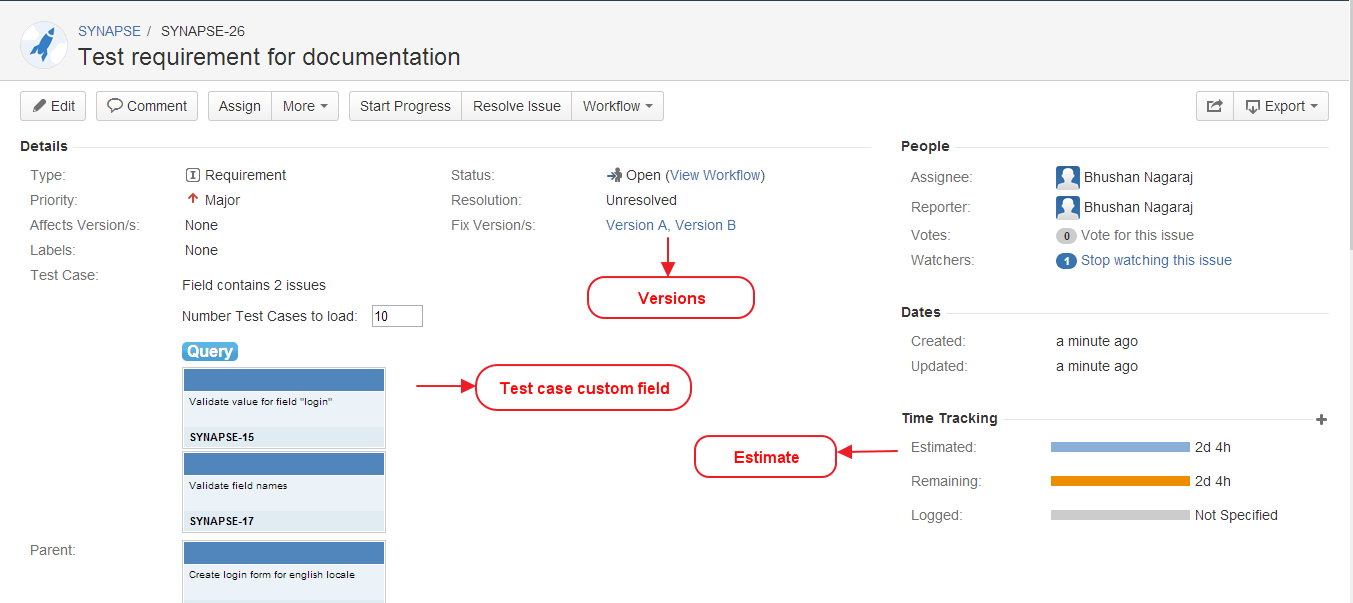Viewport: 1353px width, 603px height.
Task: Select Resolve Issue in the toolbar
Action: 516,106
